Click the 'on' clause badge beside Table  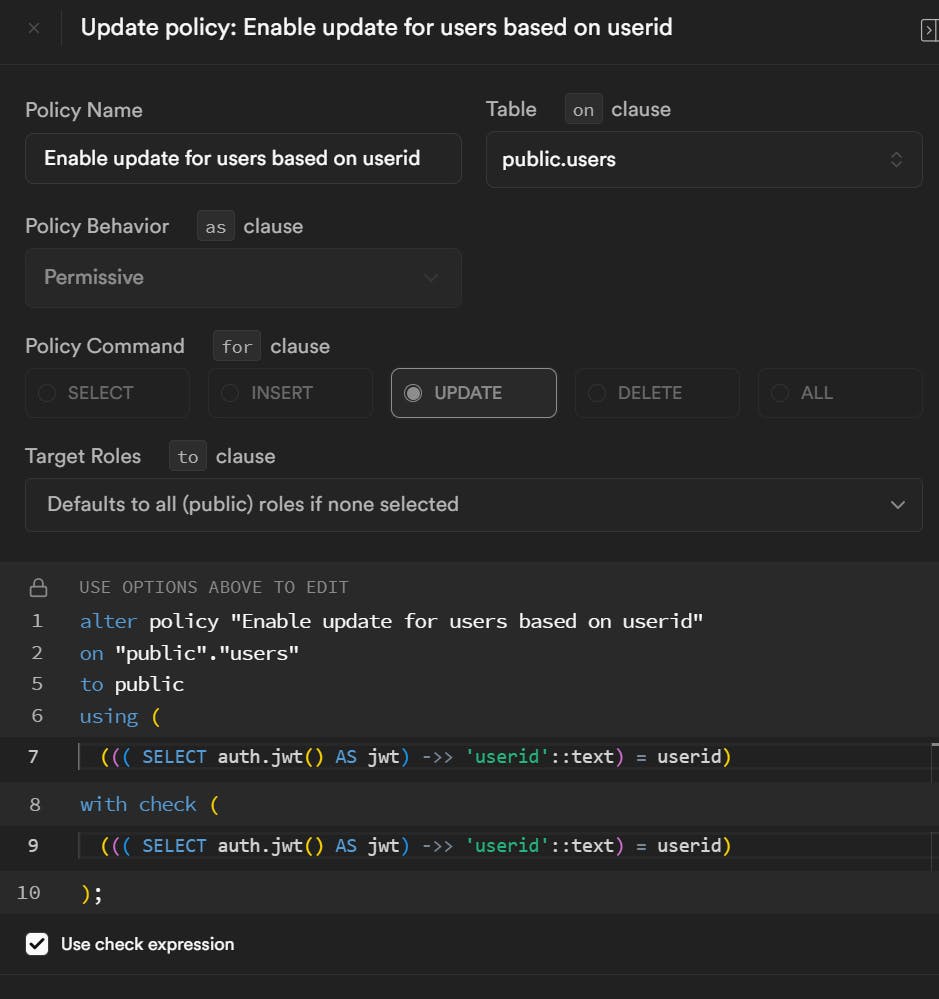583,110
